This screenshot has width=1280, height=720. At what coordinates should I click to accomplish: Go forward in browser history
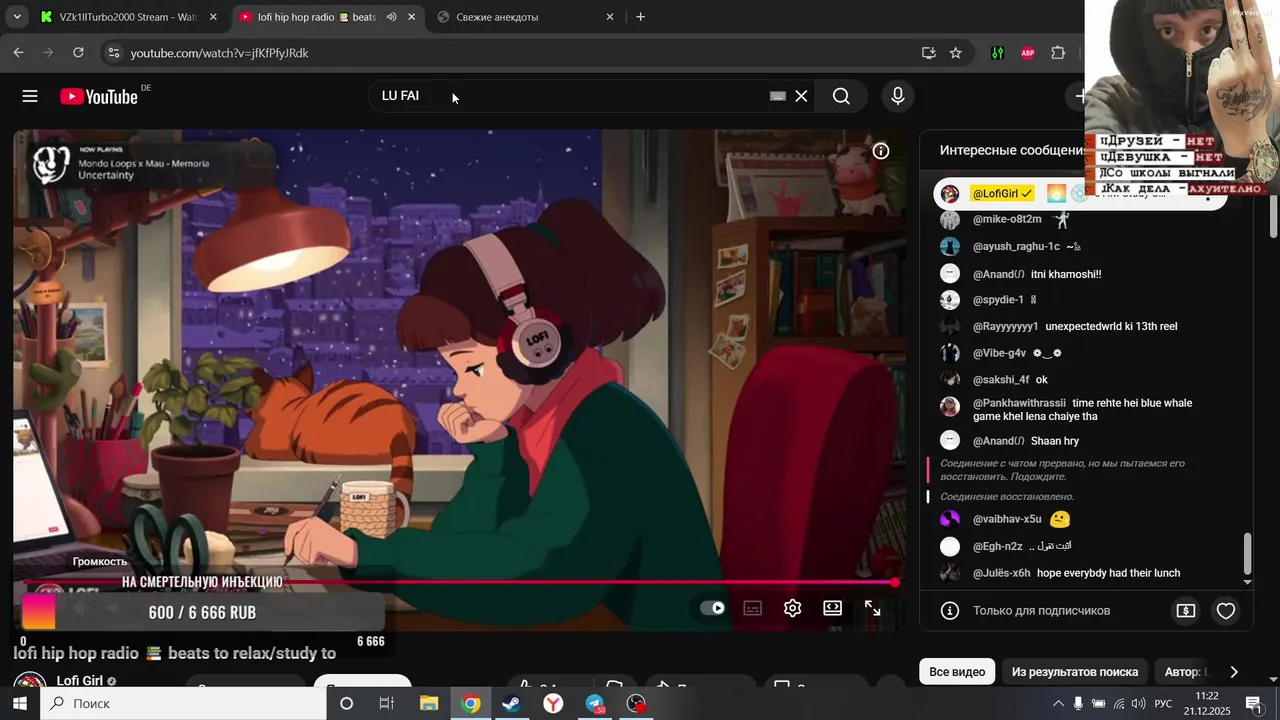coord(48,53)
